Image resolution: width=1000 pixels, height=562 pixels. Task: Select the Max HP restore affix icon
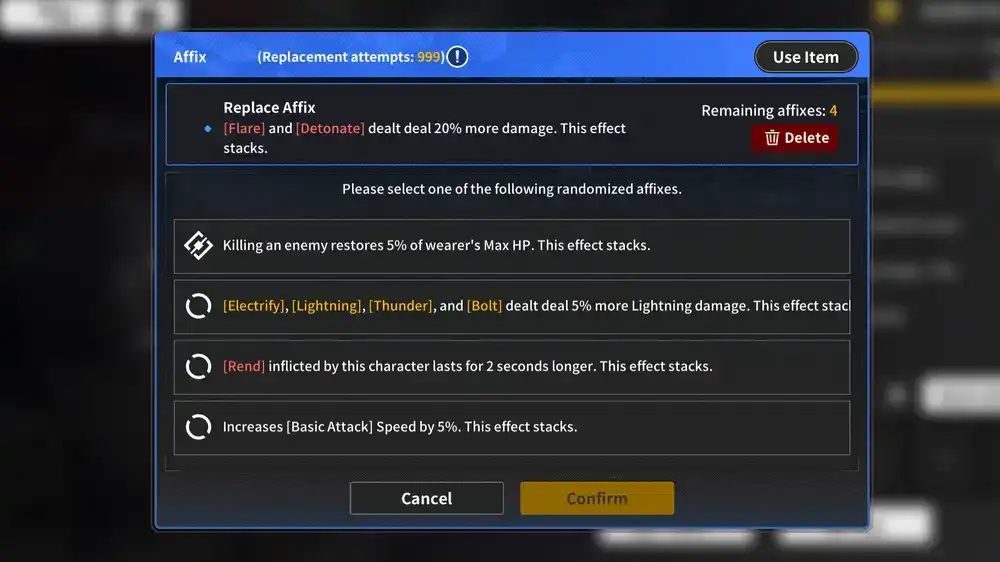pyautogui.click(x=198, y=246)
